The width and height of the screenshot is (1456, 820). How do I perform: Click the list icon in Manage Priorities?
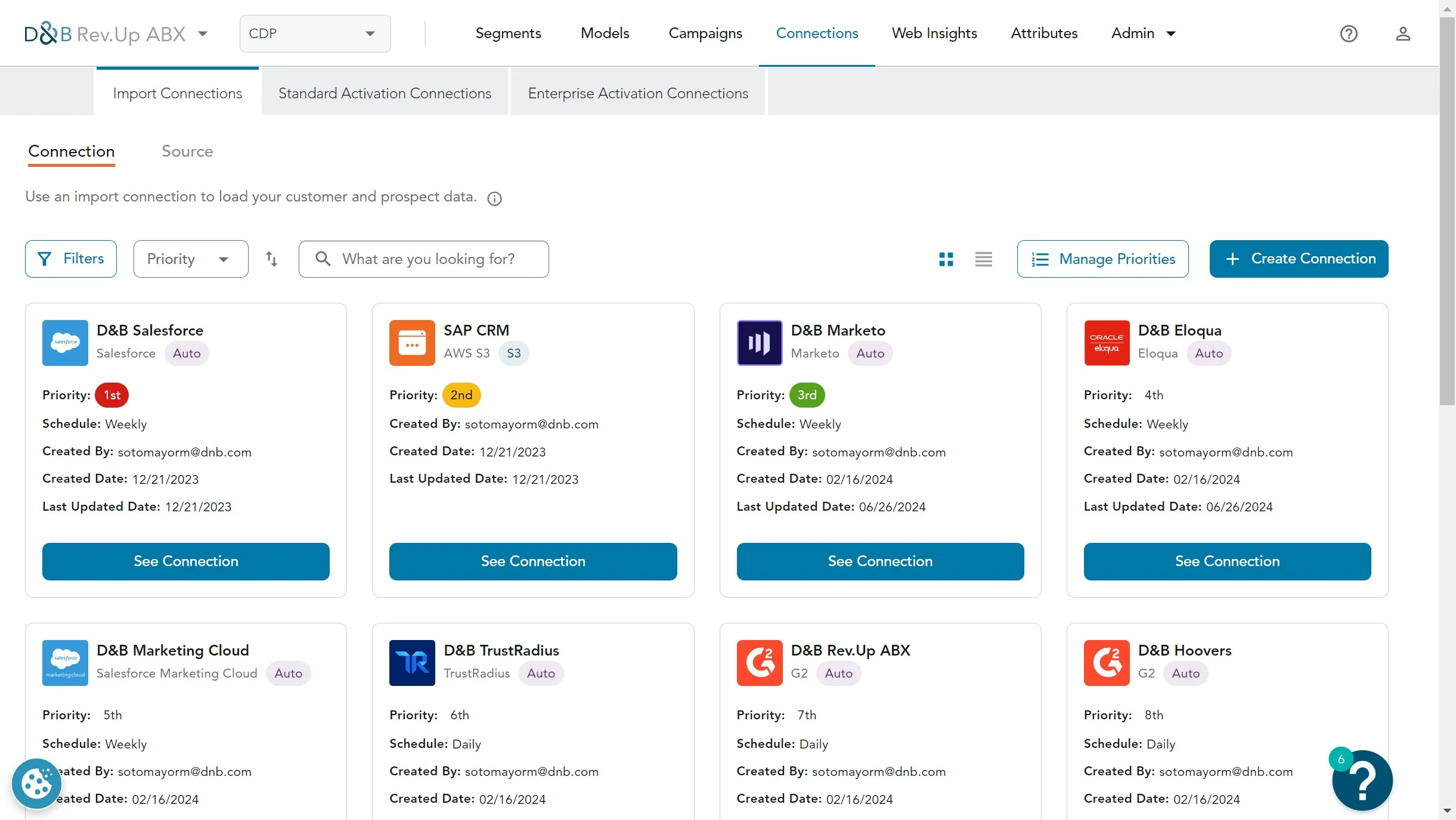[x=1040, y=259]
